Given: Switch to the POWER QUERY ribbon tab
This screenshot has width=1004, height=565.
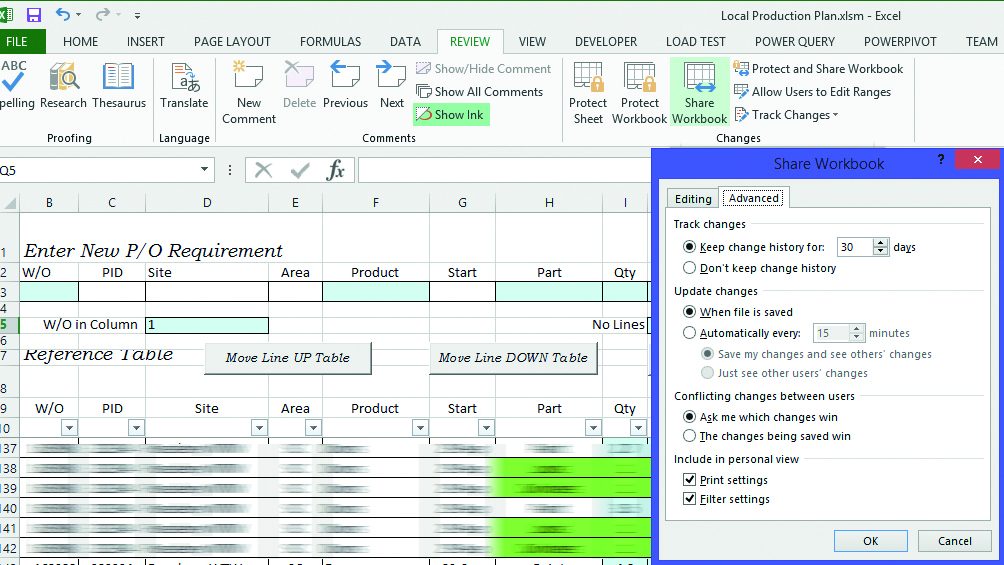Looking at the screenshot, I should click(795, 42).
